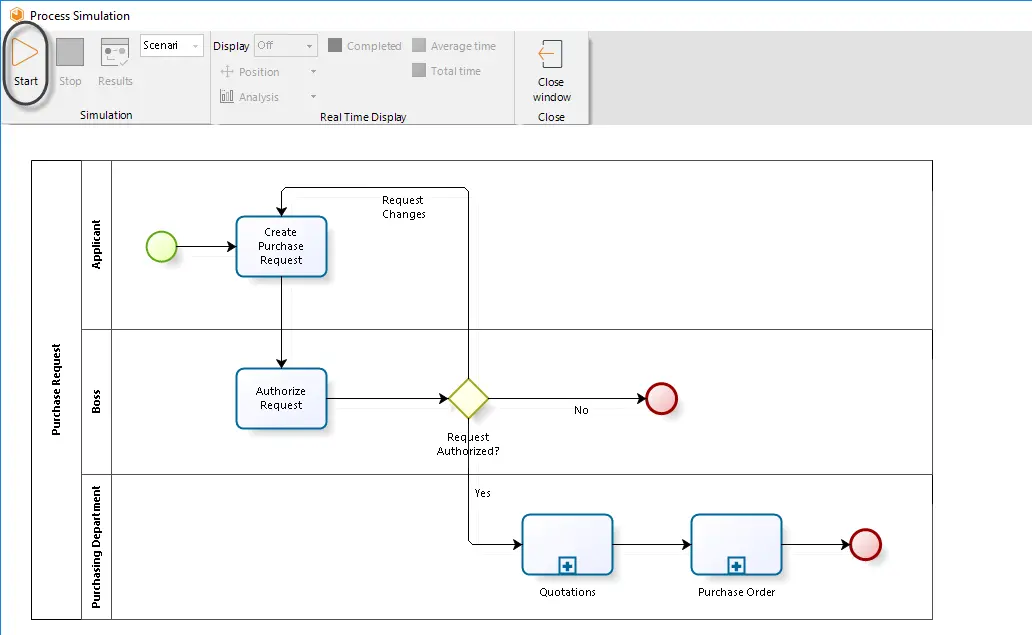Screen dimensions: 1032x635
Task: Click the Quotations label text
Action: (x=567, y=592)
